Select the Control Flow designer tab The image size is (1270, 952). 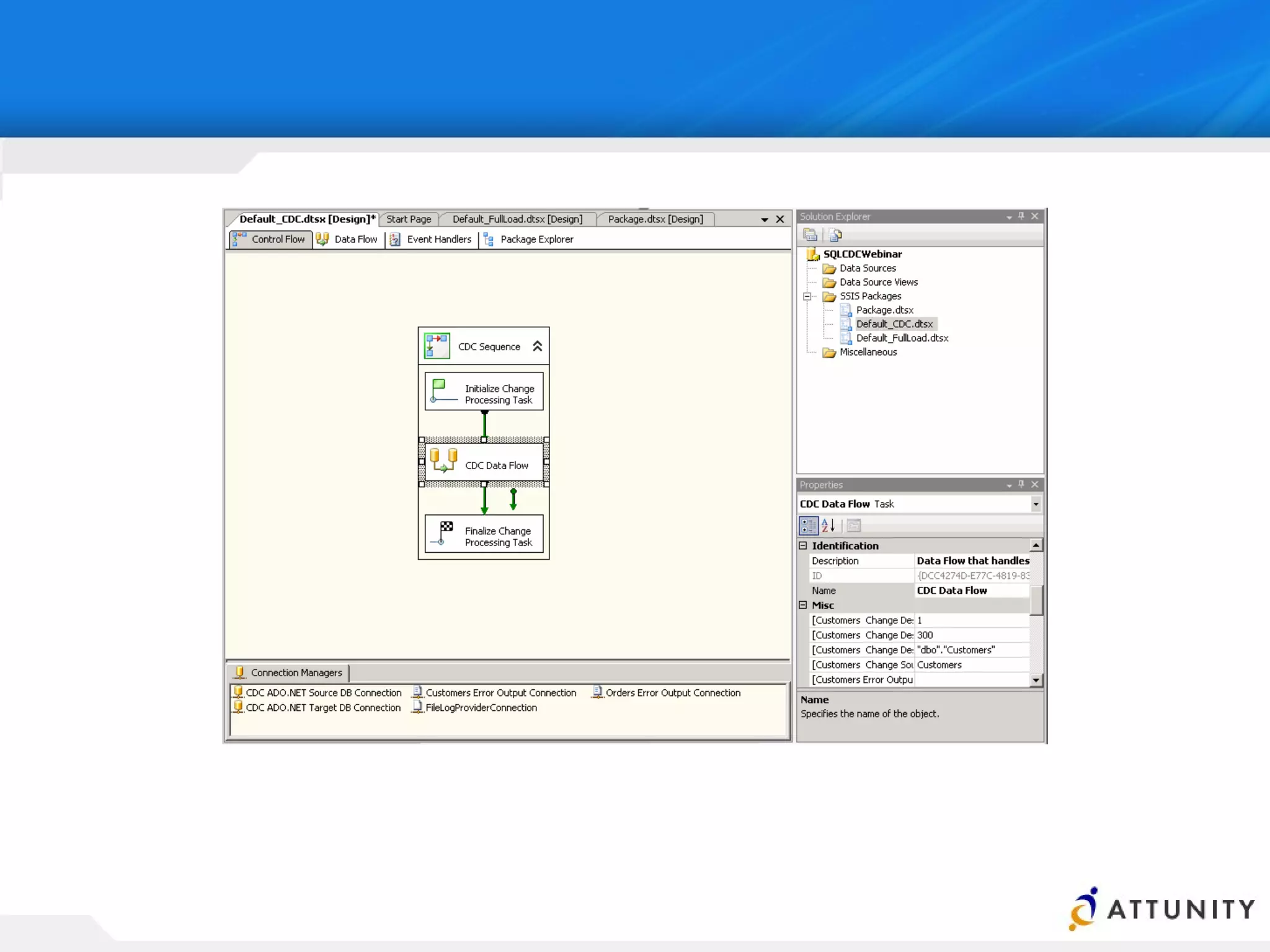point(270,239)
